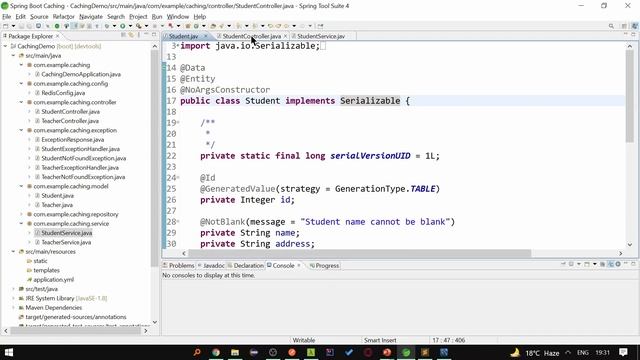640x360 pixels.
Task: Collapse com.example.caching.exception package
Action: [x=21, y=130]
